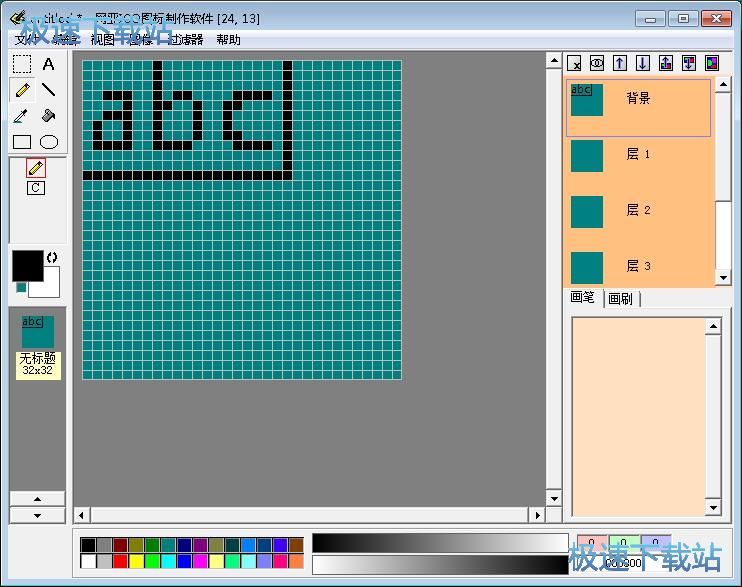The image size is (742, 587).
Task: Click the upper black-to-white gradient bar
Action: 440,543
